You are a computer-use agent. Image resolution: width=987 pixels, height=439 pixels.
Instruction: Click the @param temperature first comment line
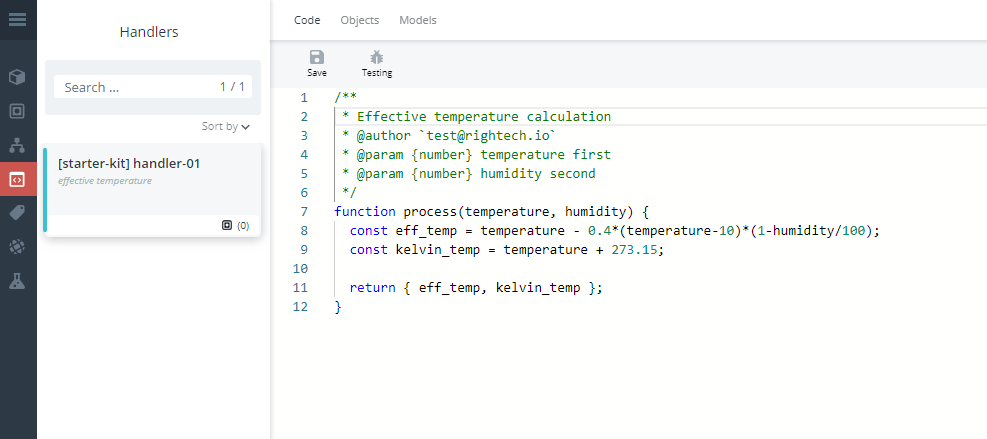477,154
